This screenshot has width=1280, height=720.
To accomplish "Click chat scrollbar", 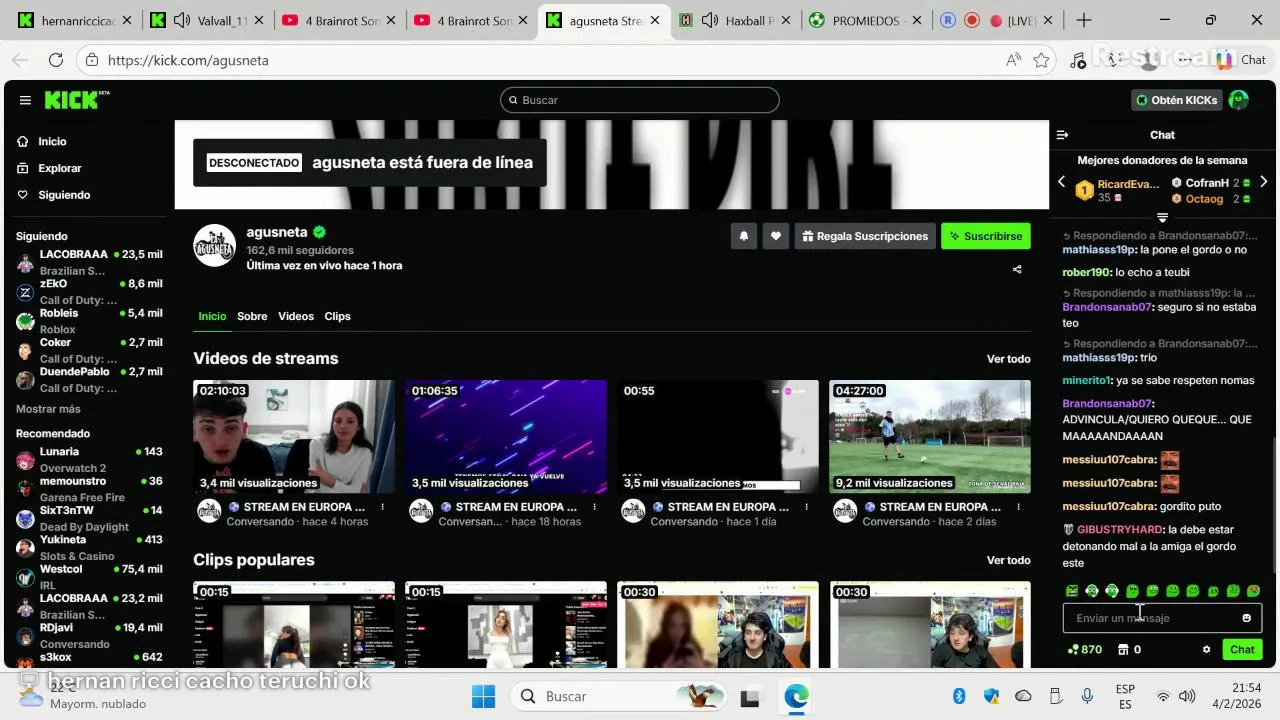I will coord(1275,505).
